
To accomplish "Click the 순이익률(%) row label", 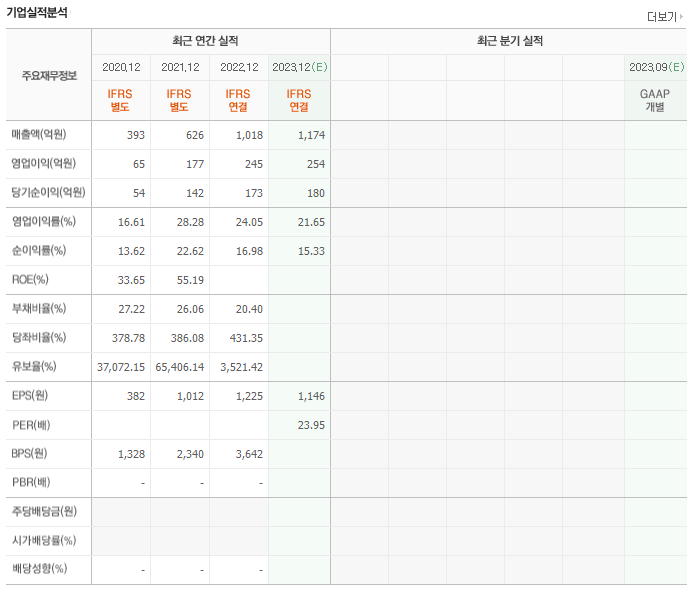I will [x=39, y=250].
